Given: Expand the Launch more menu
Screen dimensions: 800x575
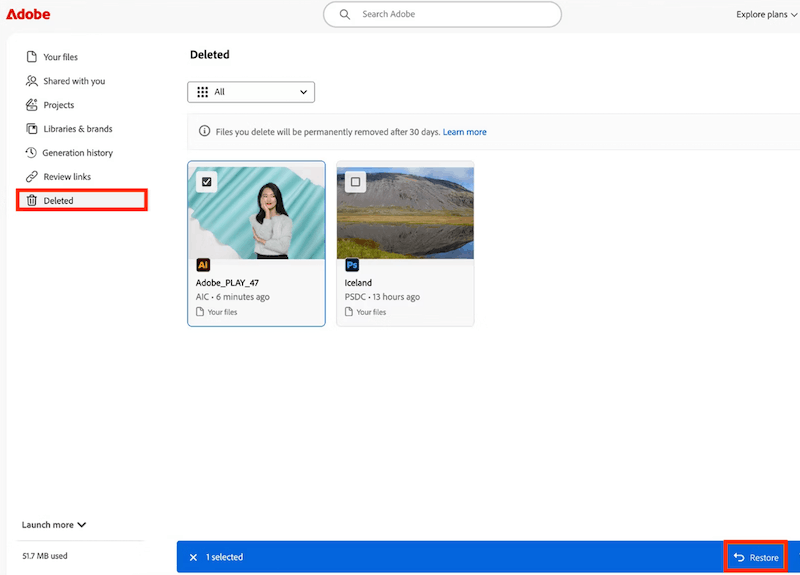Looking at the screenshot, I should [x=54, y=524].
